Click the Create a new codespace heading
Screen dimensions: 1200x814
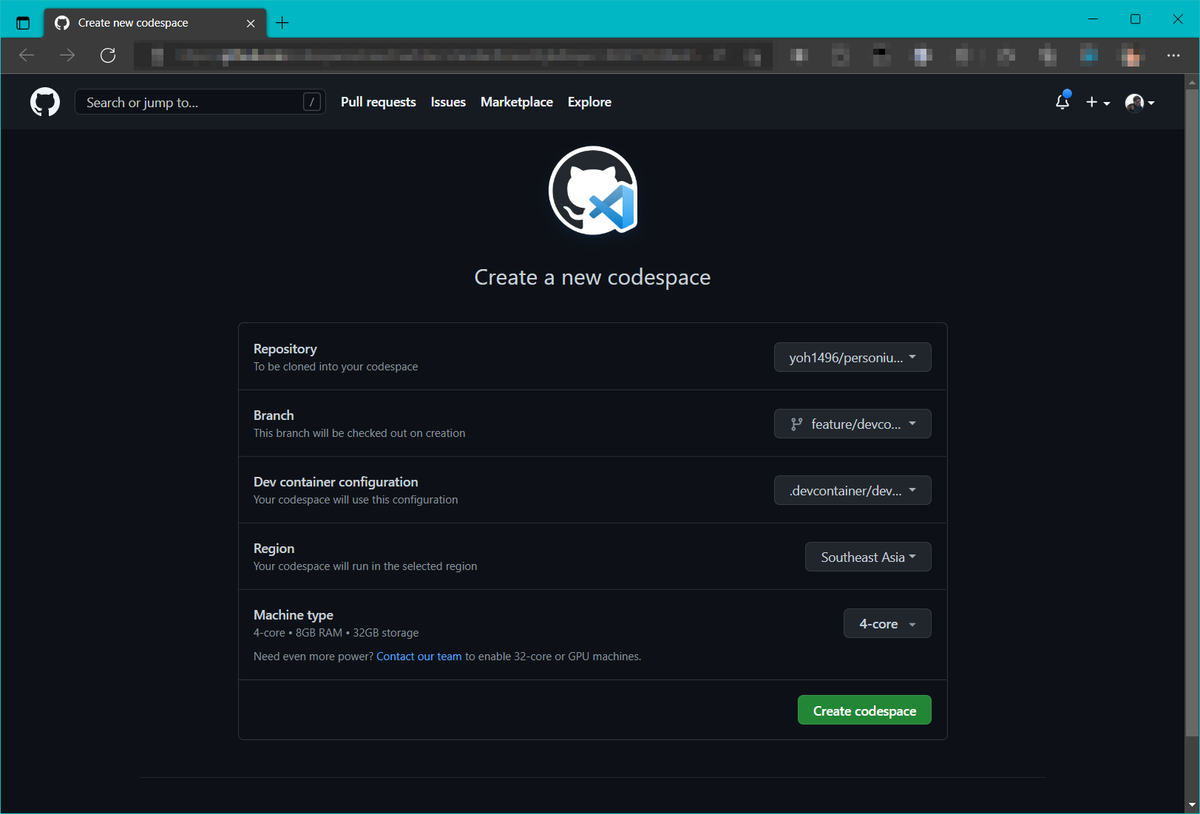[x=592, y=277]
